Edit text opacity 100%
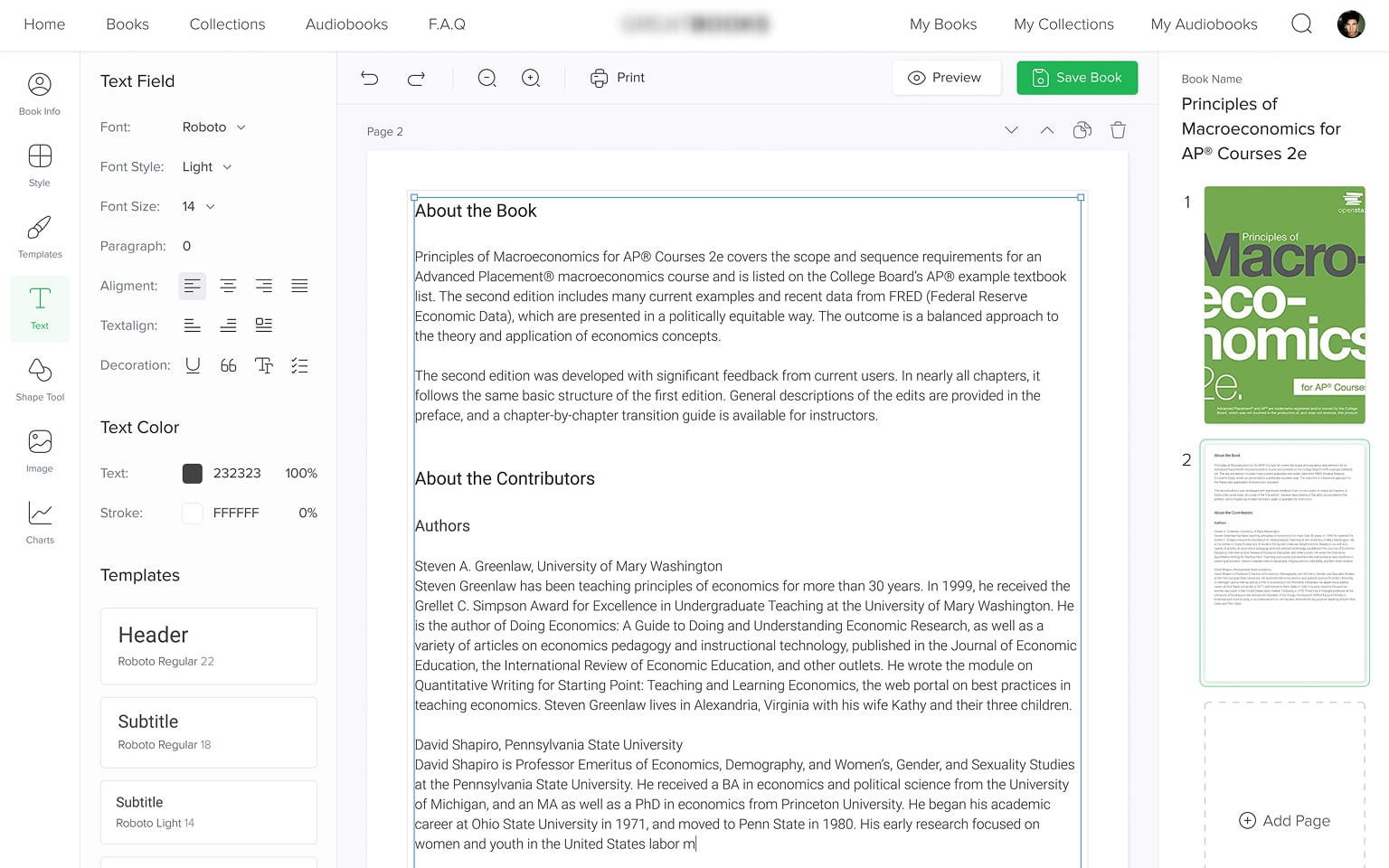1389x868 pixels. 301,473
